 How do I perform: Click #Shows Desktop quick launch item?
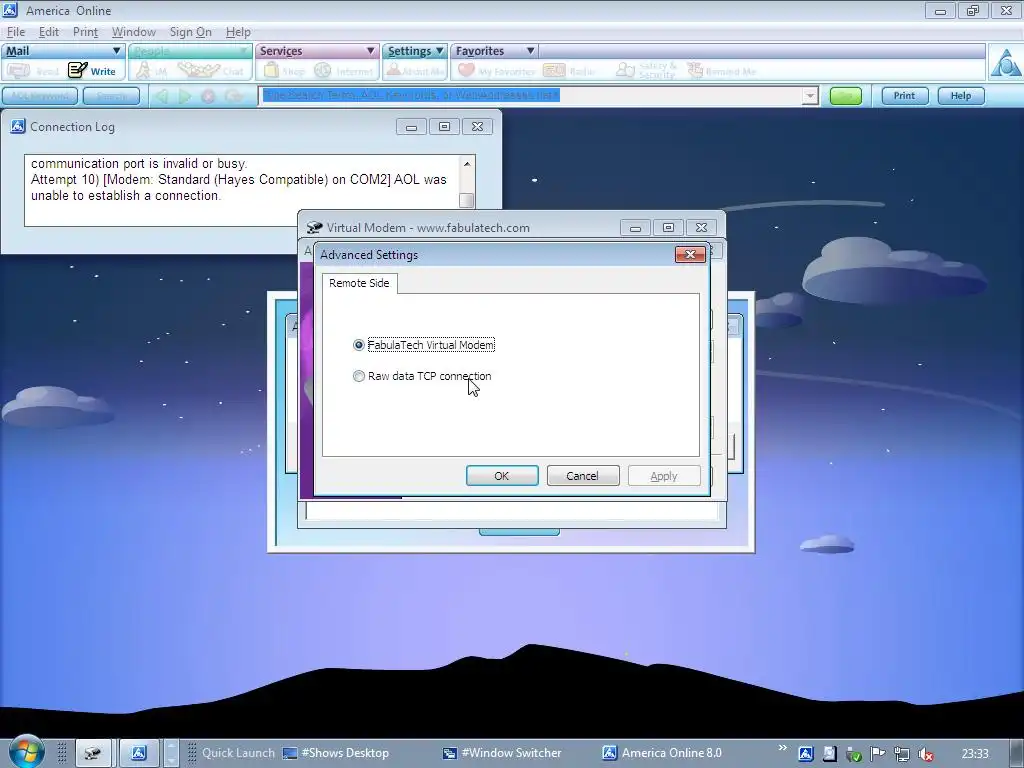(x=336, y=753)
